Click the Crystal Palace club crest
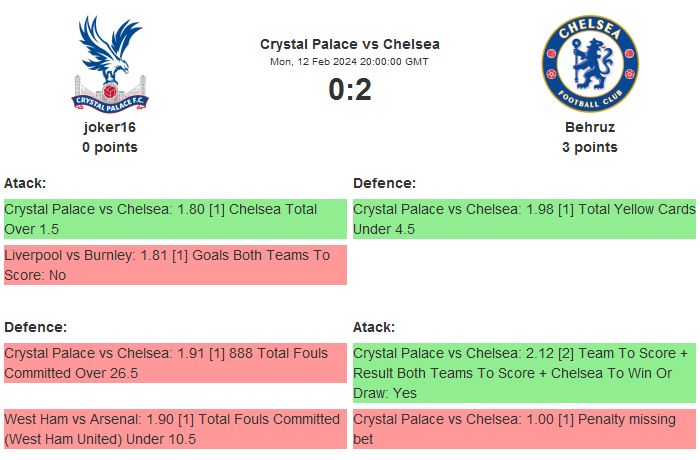This screenshot has height=460, width=700. tap(110, 62)
